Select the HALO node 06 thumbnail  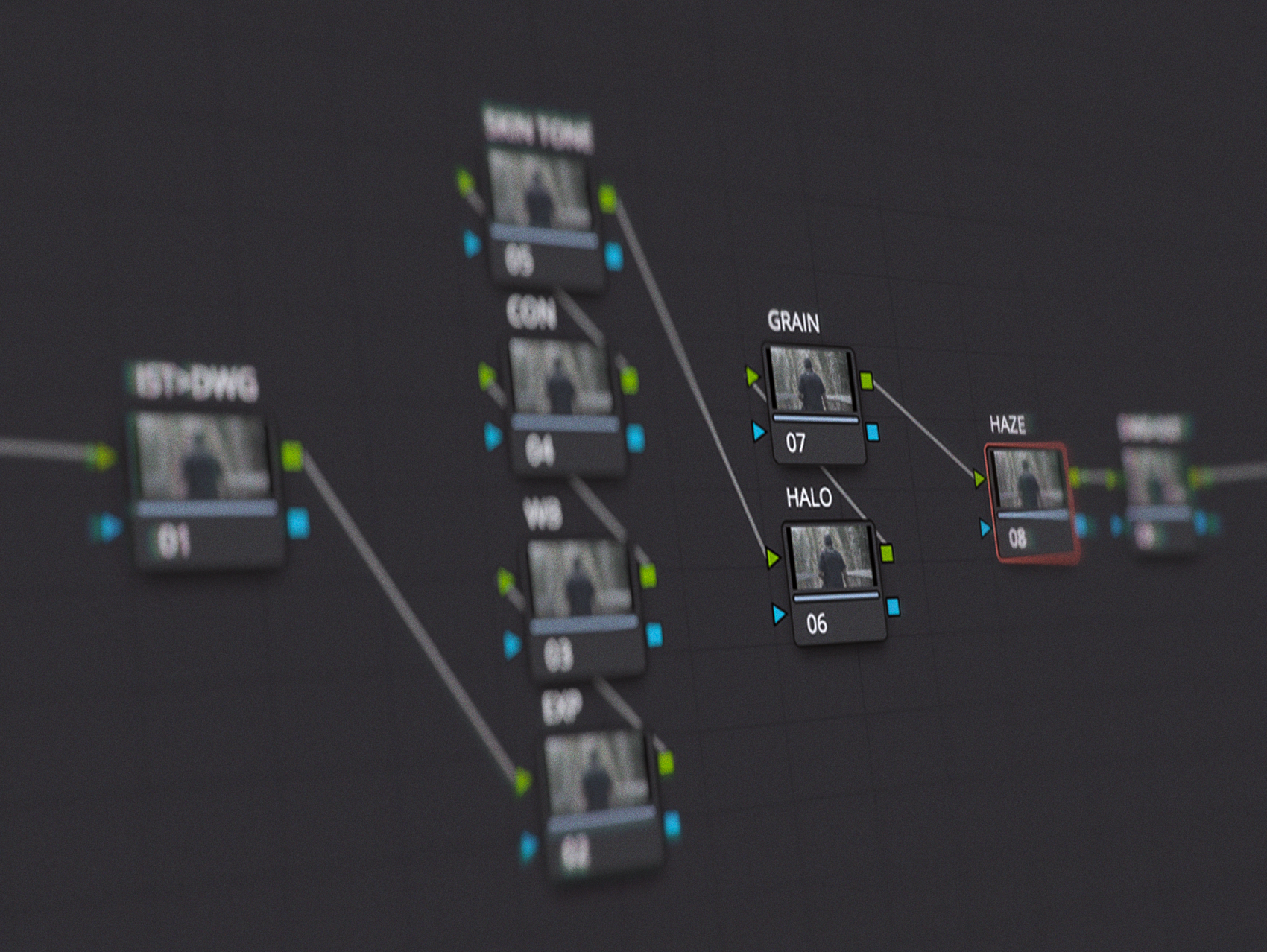coord(832,556)
